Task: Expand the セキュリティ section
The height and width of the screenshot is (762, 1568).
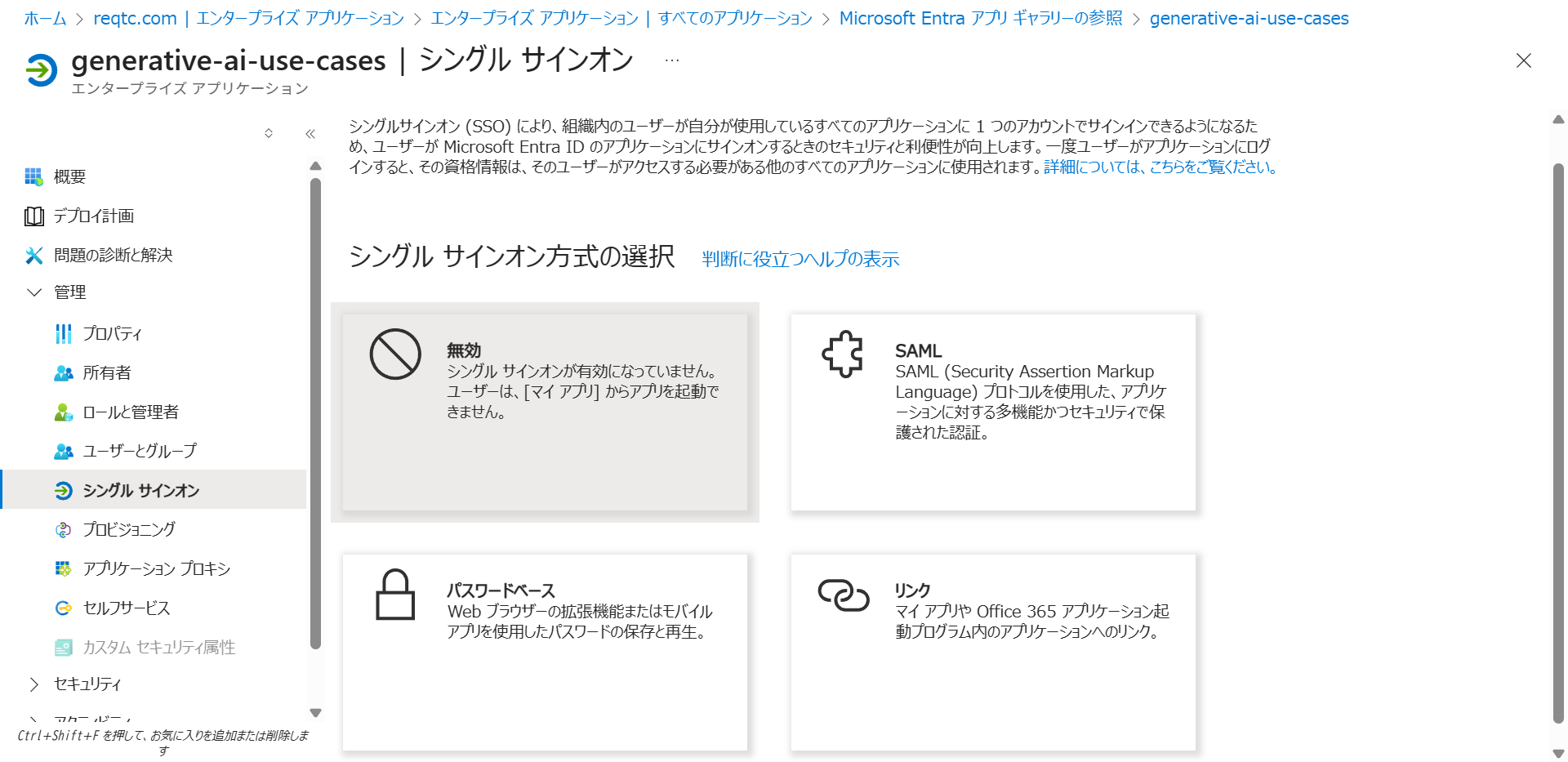Action: coord(34,684)
